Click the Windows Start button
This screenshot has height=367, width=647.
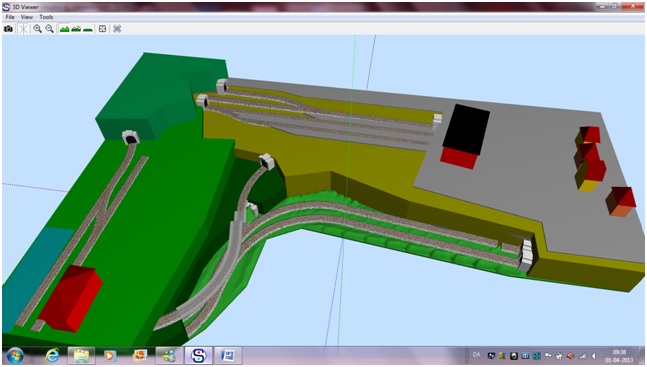click(x=15, y=355)
